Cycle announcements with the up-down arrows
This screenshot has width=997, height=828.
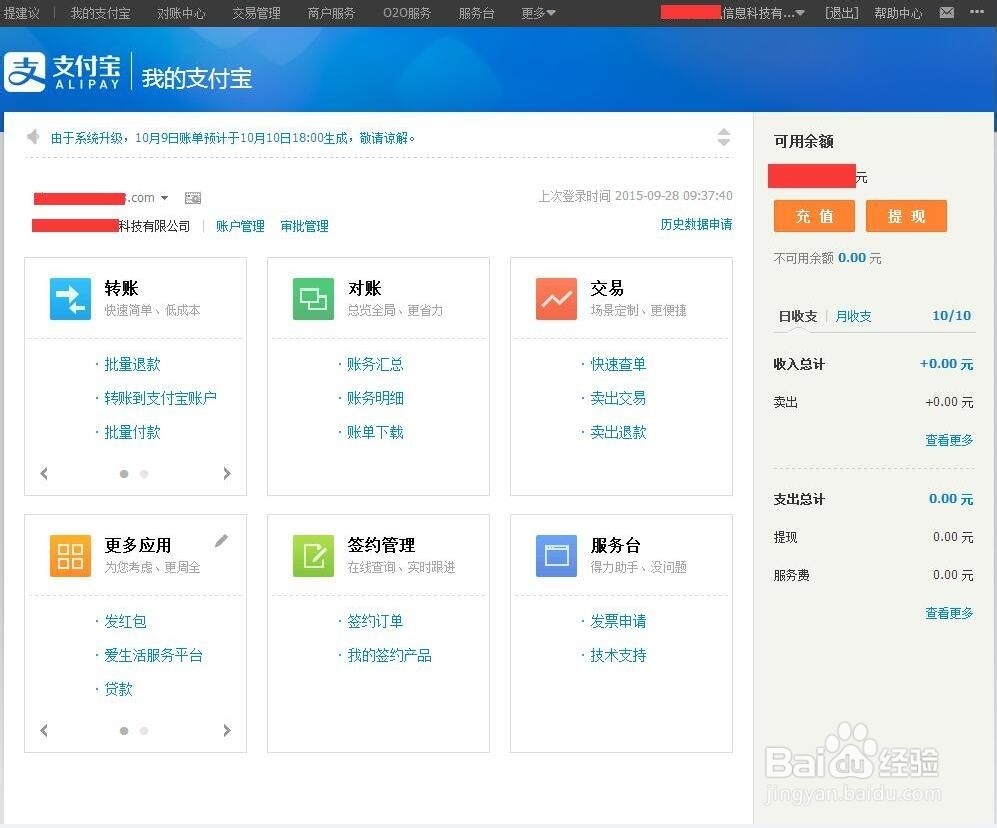pos(724,137)
